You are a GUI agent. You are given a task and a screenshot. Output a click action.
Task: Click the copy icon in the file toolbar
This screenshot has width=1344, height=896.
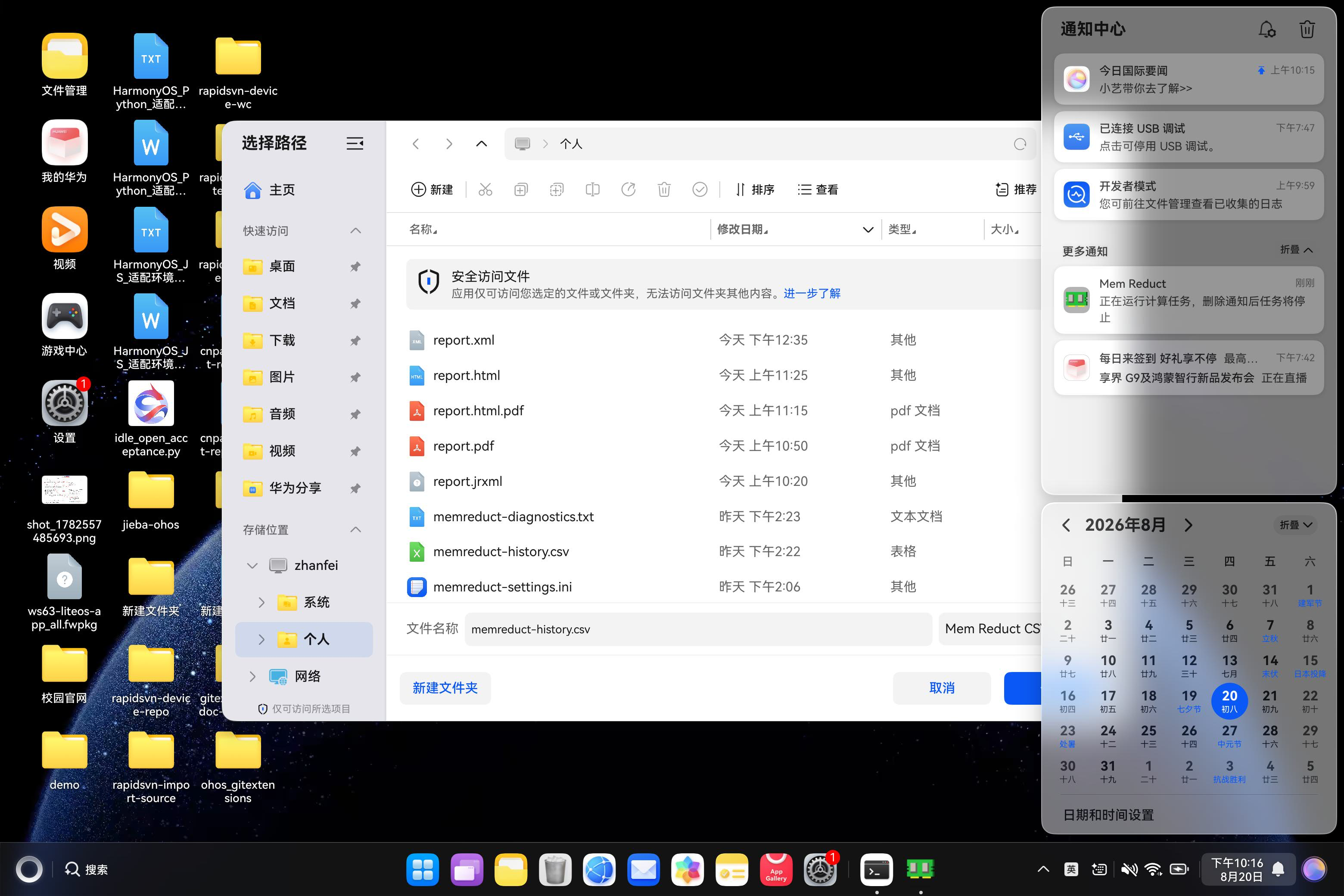(x=521, y=189)
